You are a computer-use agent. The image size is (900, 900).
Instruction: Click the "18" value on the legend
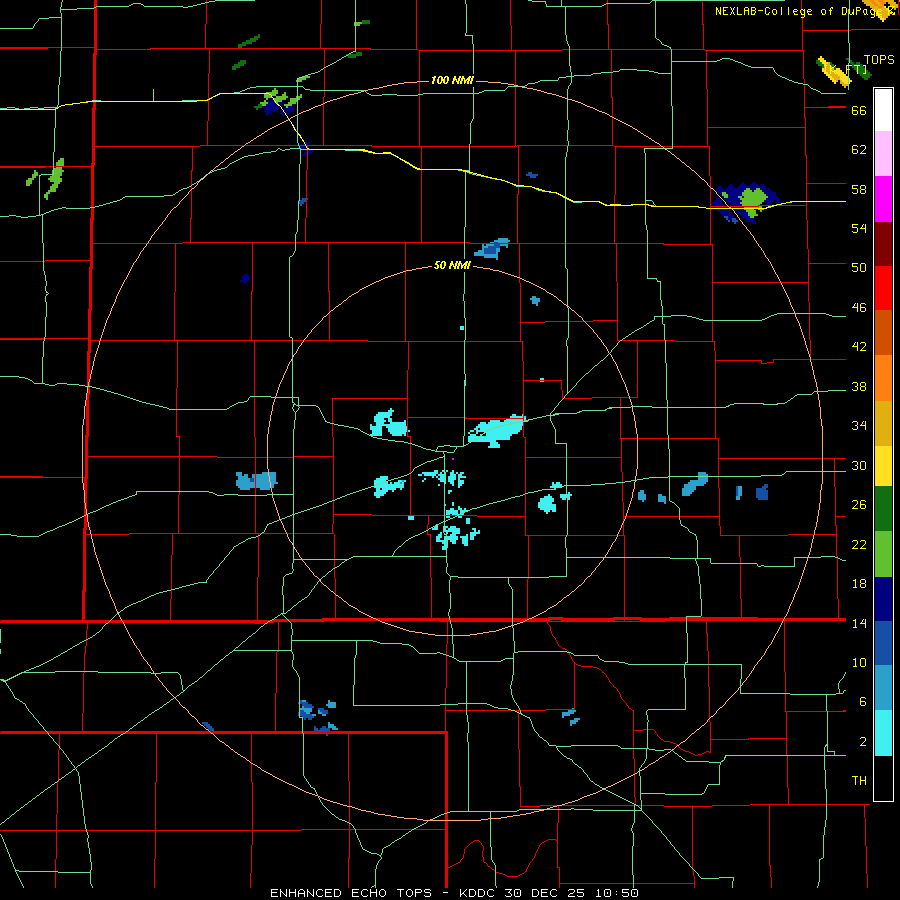[x=859, y=584]
